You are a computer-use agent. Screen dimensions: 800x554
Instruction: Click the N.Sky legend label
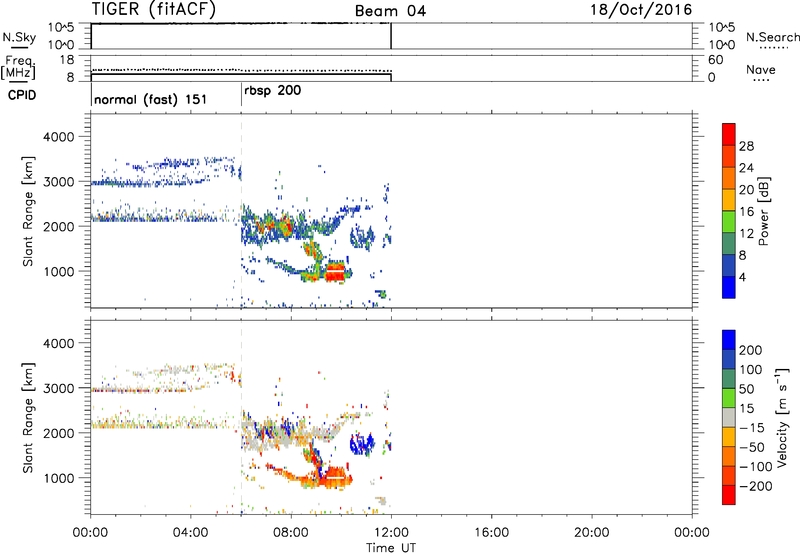19,37
